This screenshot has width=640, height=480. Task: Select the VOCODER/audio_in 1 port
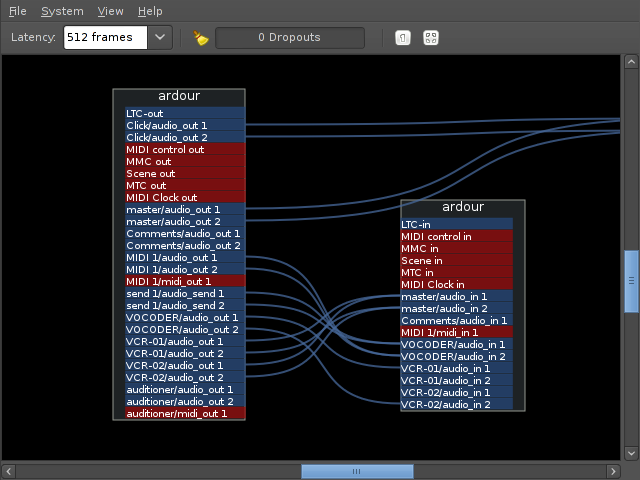(457, 344)
